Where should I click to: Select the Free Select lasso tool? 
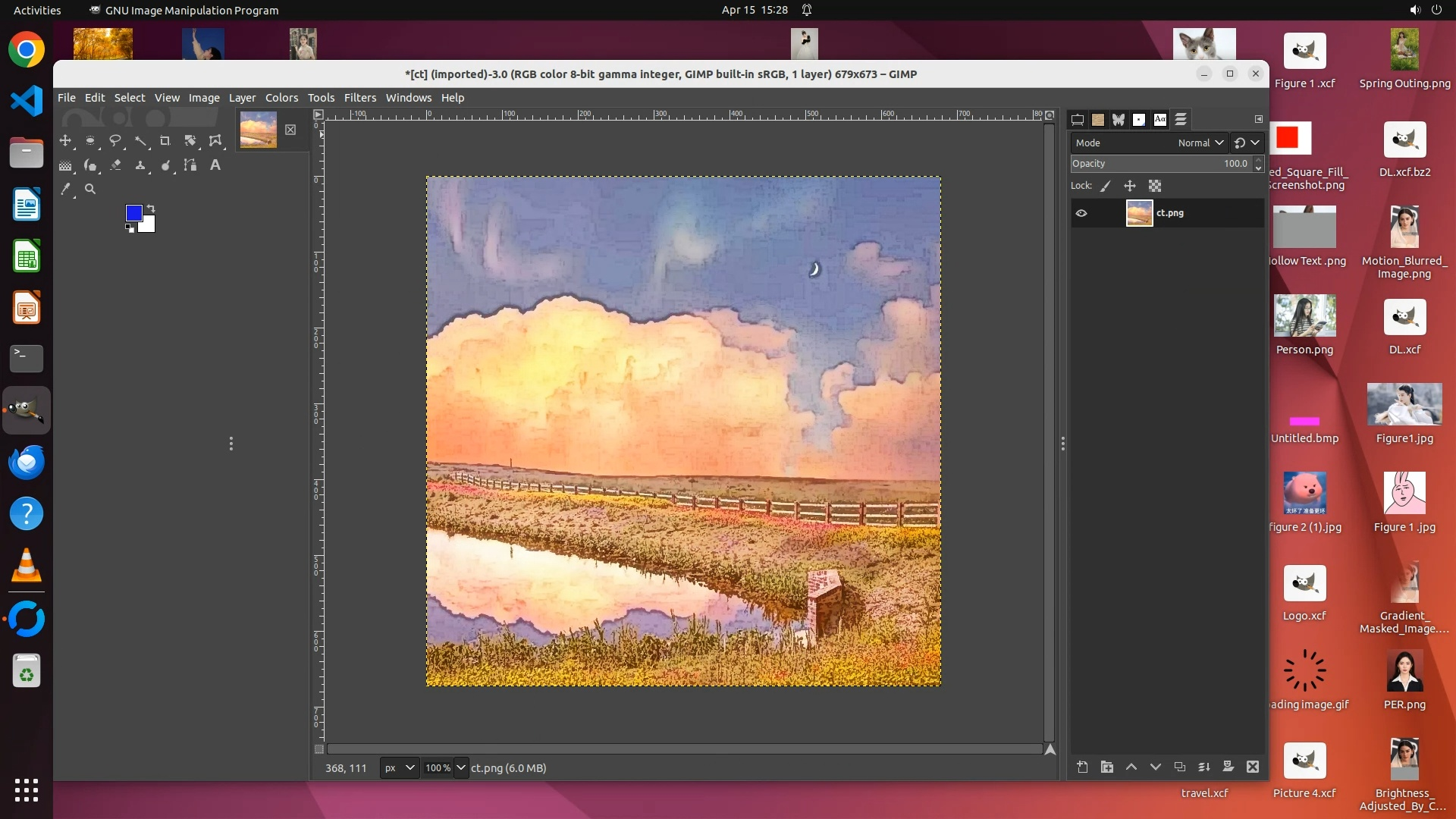pyautogui.click(x=115, y=141)
